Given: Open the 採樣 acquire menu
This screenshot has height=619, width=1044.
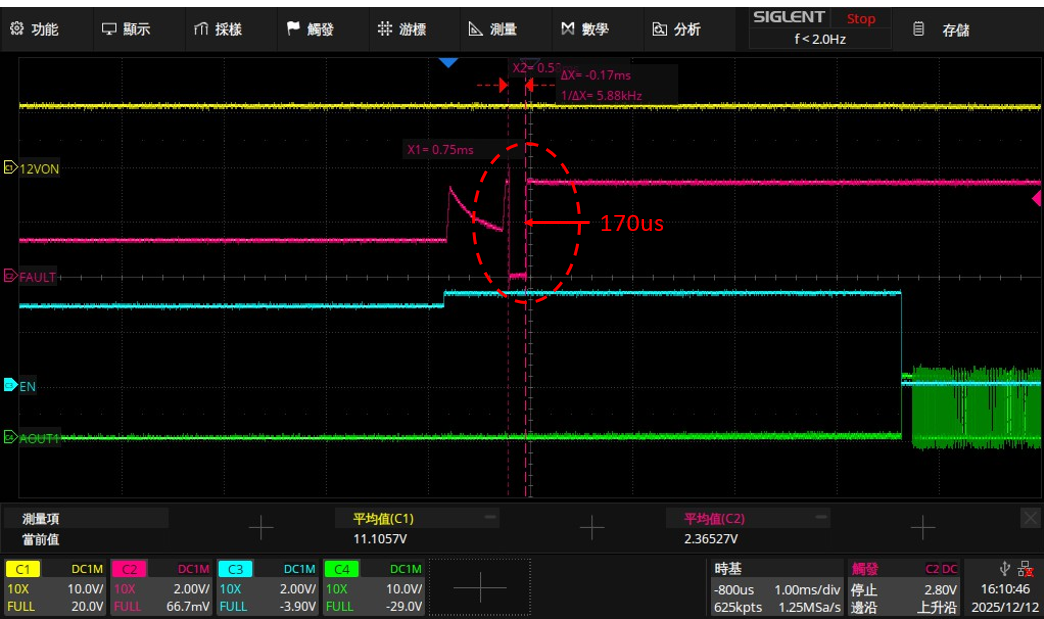Looking at the screenshot, I should click(218, 29).
